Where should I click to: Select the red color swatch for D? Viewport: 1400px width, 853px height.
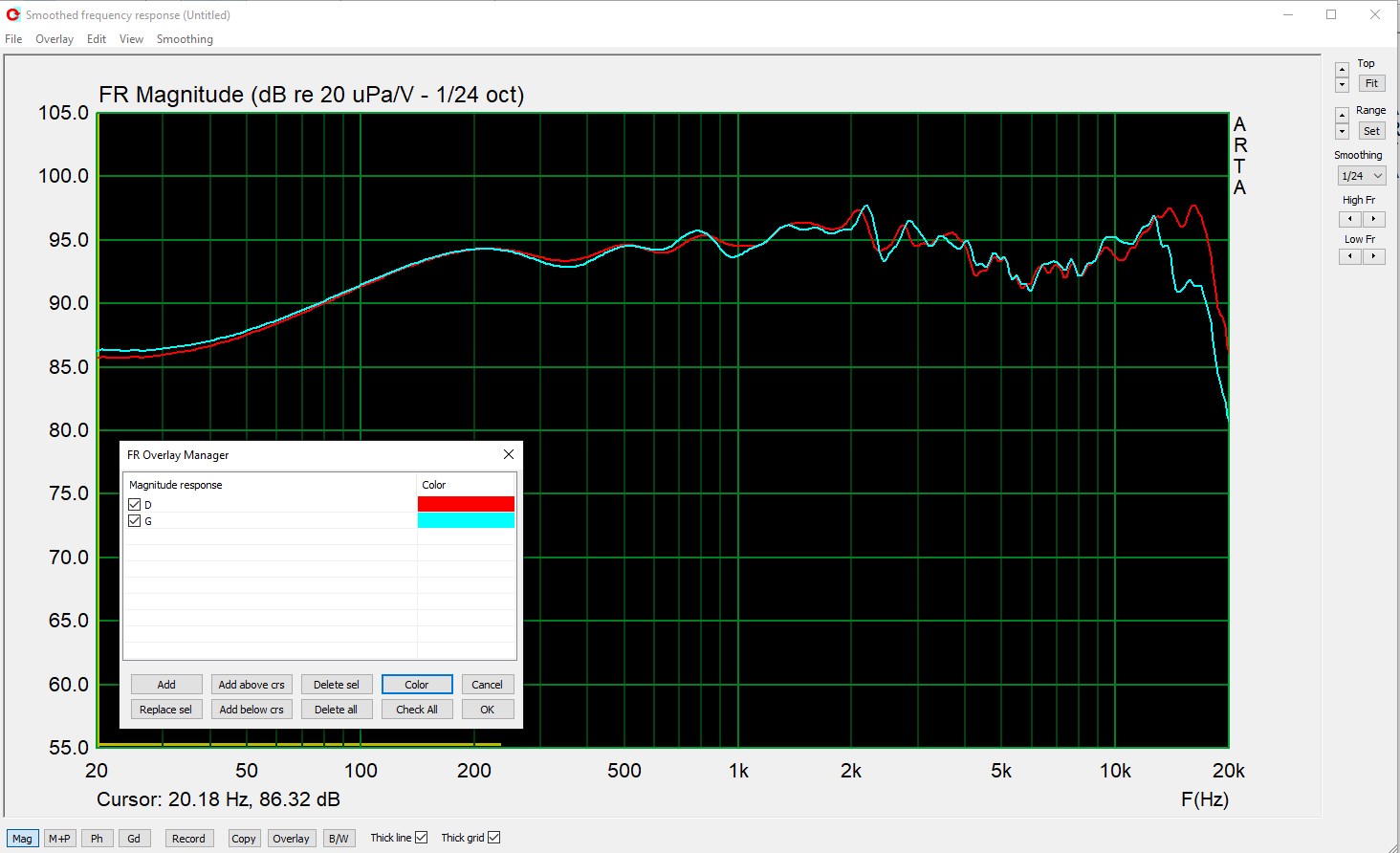point(466,504)
